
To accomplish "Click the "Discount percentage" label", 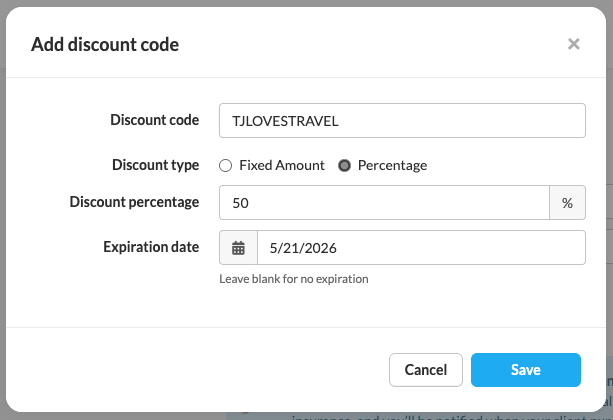I will click(x=134, y=202).
